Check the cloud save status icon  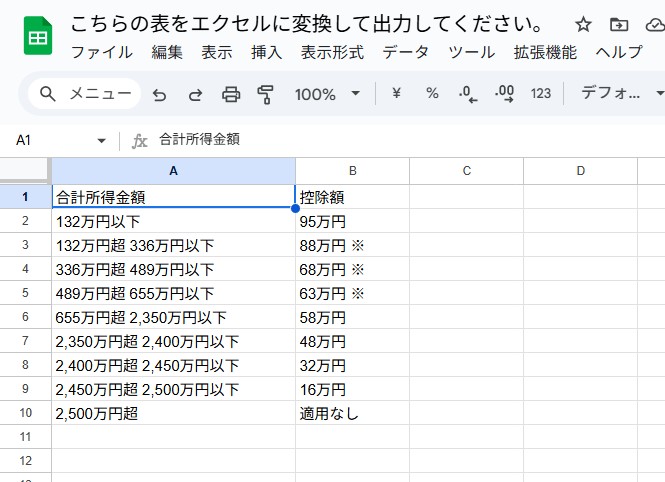click(x=655, y=25)
